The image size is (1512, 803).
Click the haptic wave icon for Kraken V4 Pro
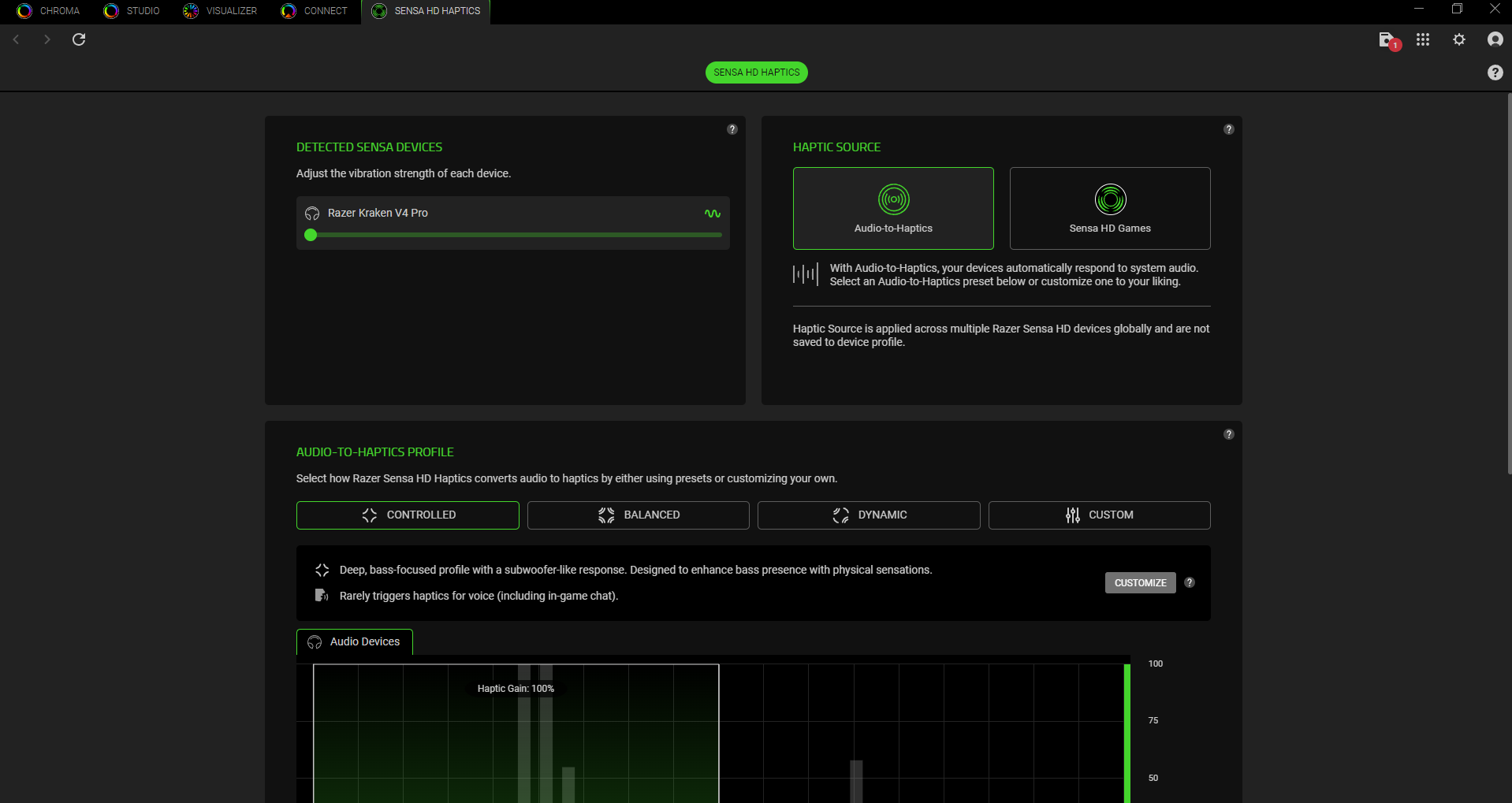pyautogui.click(x=712, y=214)
